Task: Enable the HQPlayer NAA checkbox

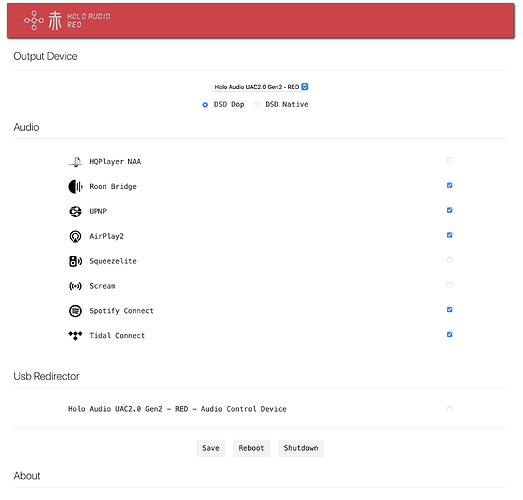Action: tap(450, 160)
